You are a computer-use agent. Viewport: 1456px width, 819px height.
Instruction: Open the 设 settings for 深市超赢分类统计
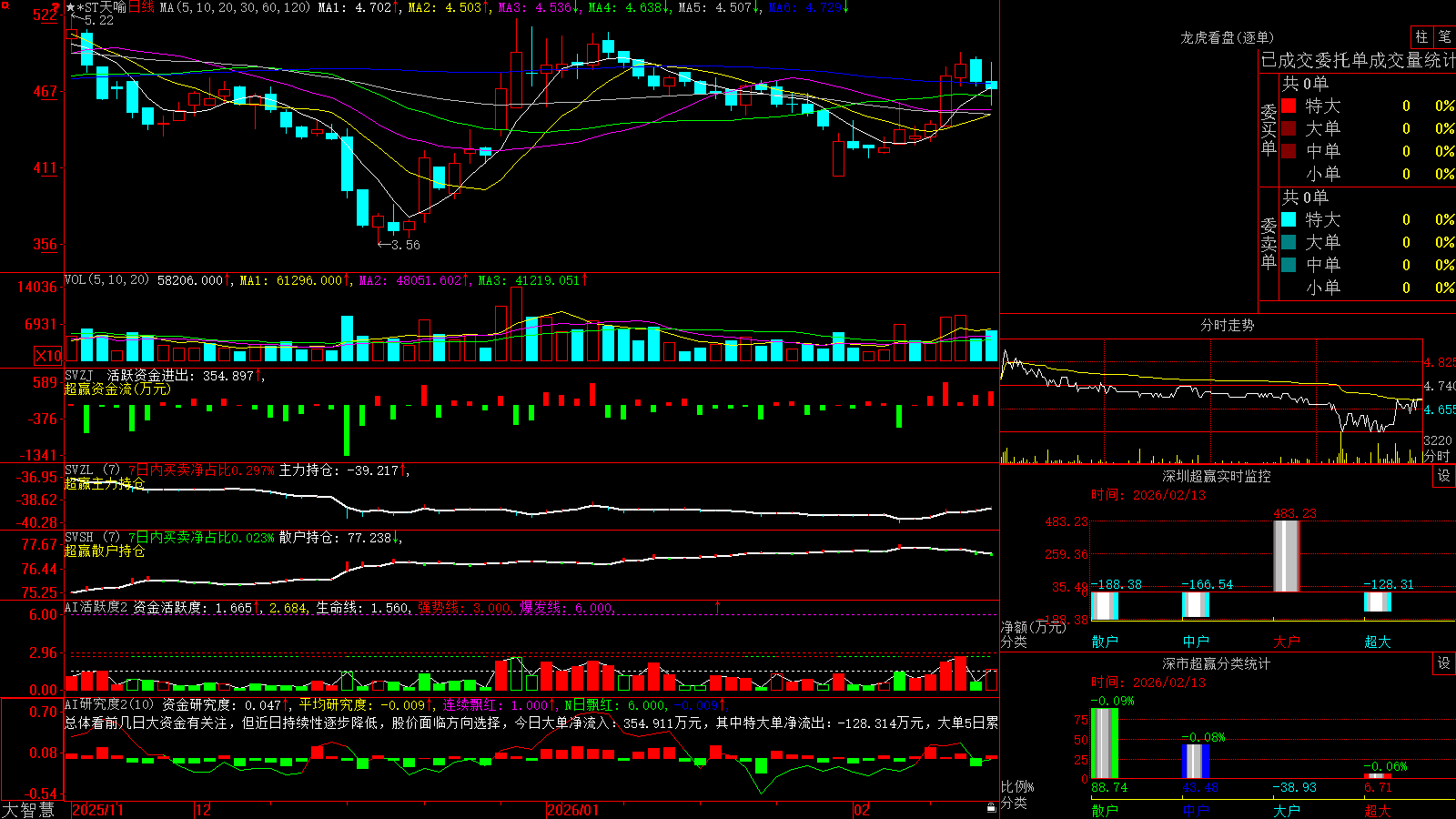1444,663
